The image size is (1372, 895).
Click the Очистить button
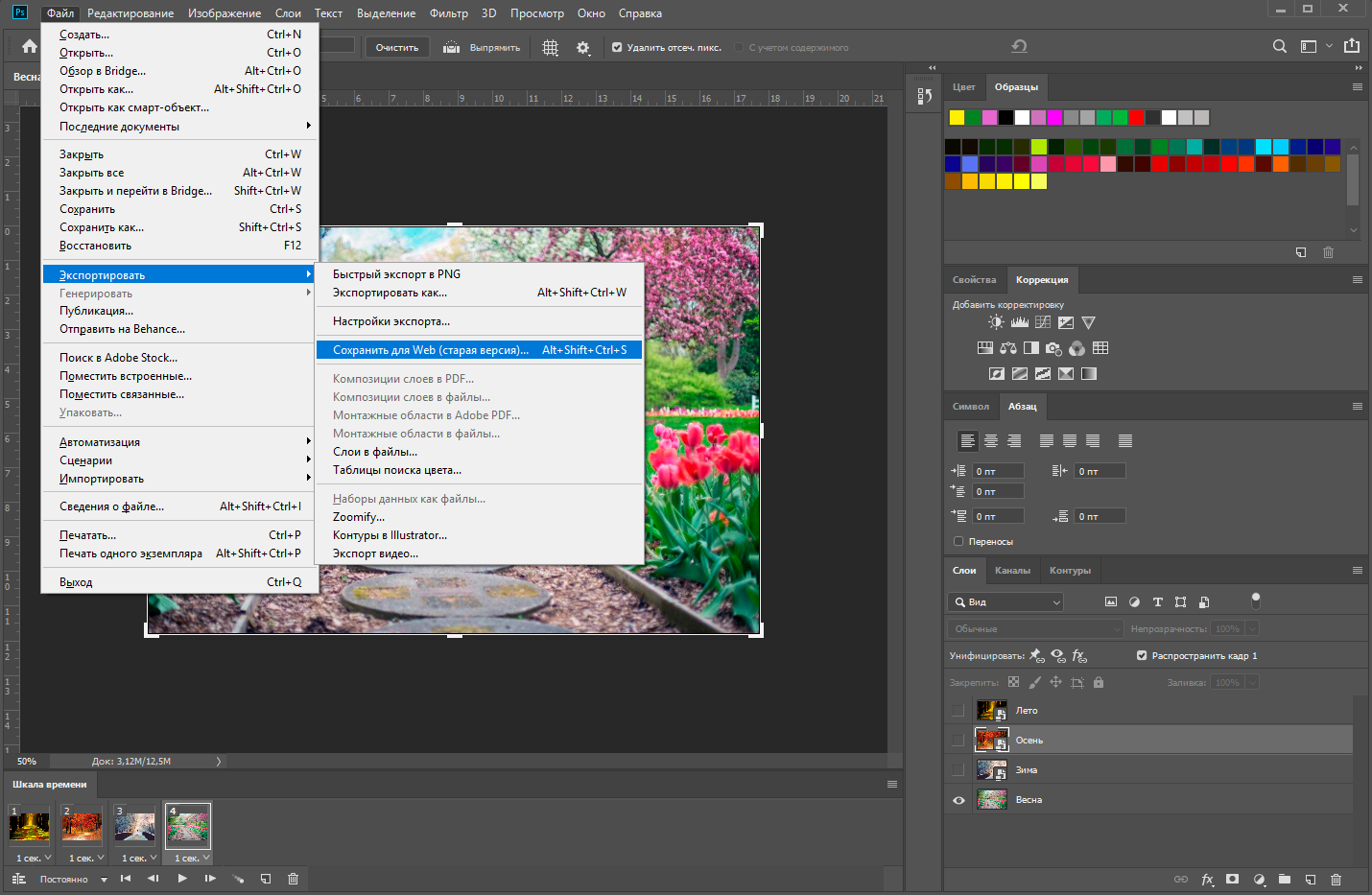tap(396, 47)
